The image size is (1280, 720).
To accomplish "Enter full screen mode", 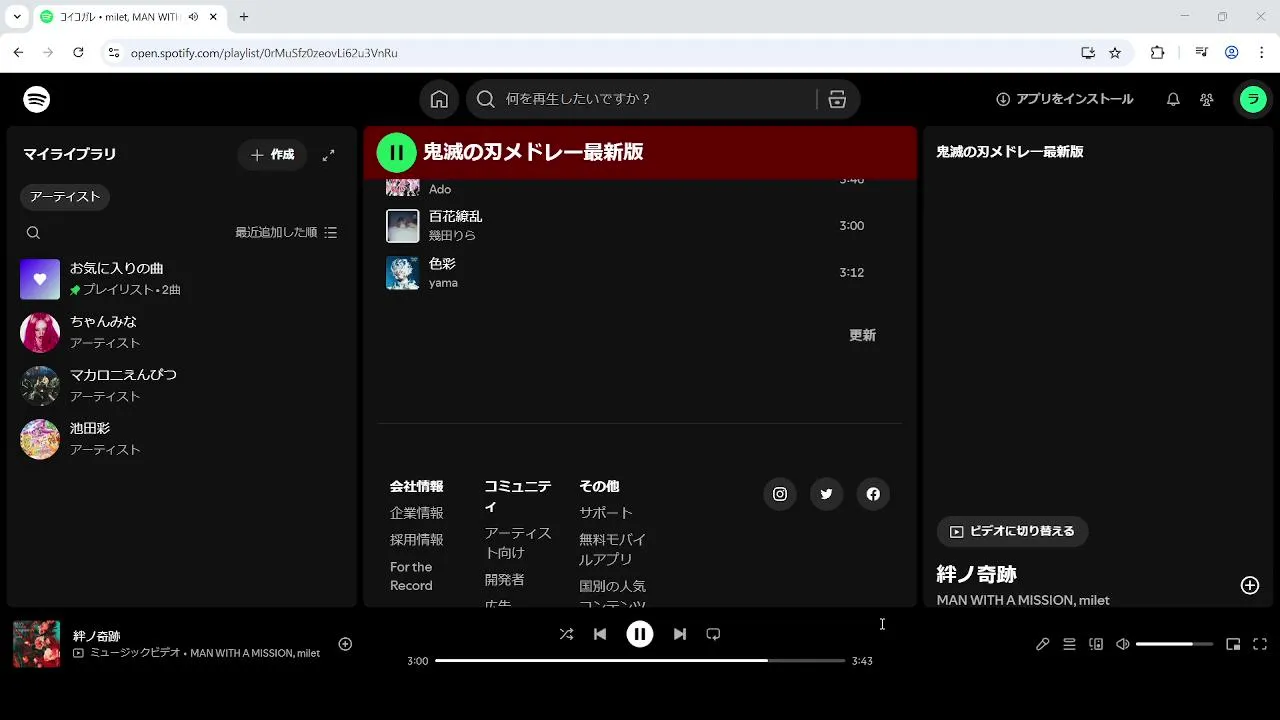I will [1260, 644].
